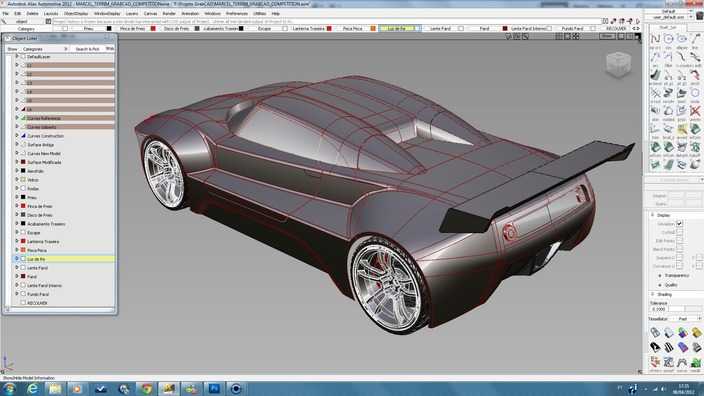The width and height of the screenshot is (704, 396).
Task: Click the Tolerance value field
Action: (x=659, y=309)
